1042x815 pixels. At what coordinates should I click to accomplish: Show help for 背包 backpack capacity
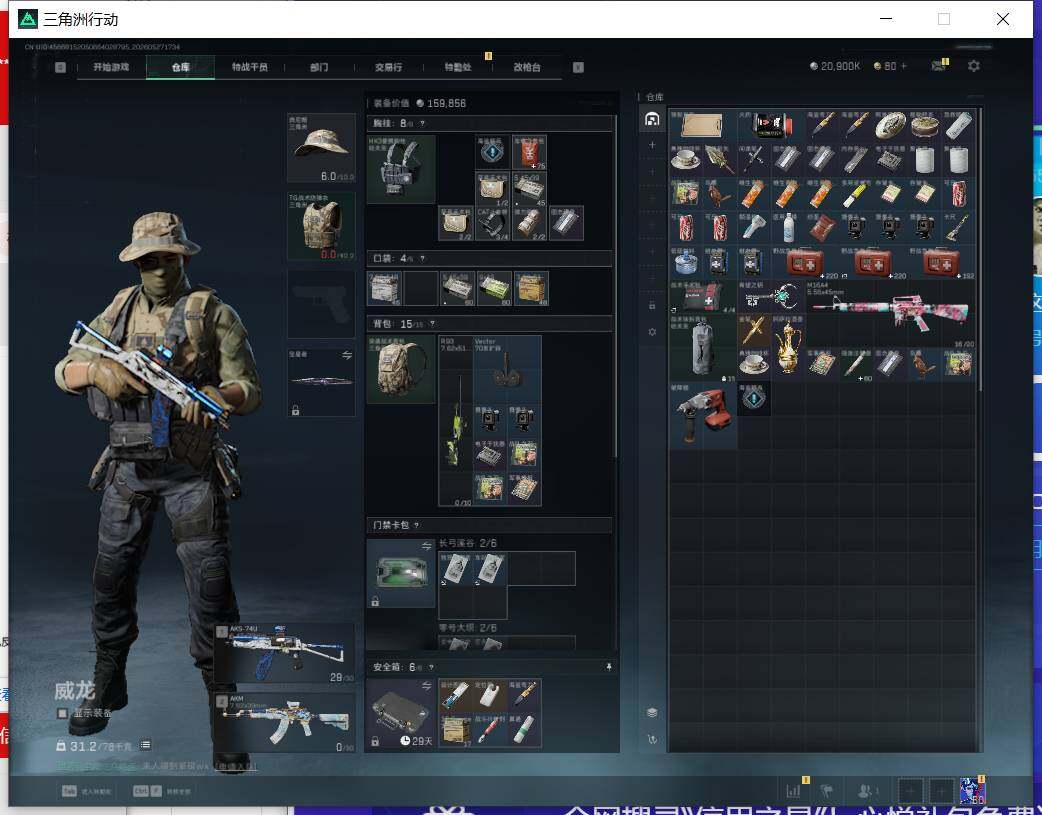(x=432, y=324)
